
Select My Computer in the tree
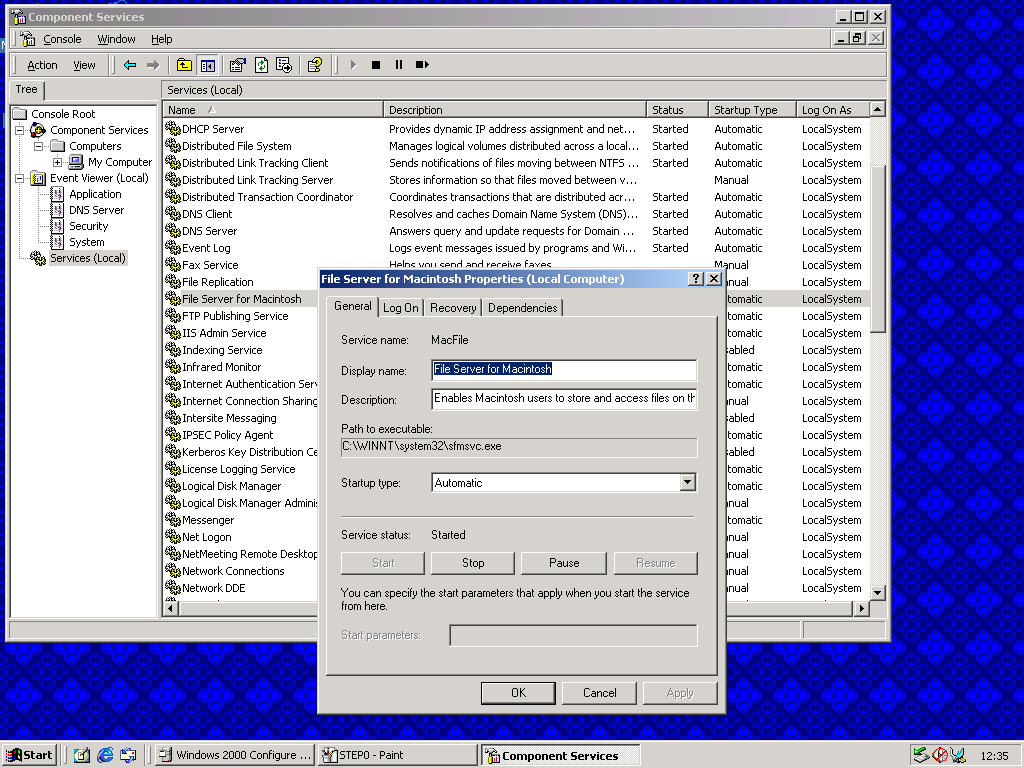click(120, 162)
